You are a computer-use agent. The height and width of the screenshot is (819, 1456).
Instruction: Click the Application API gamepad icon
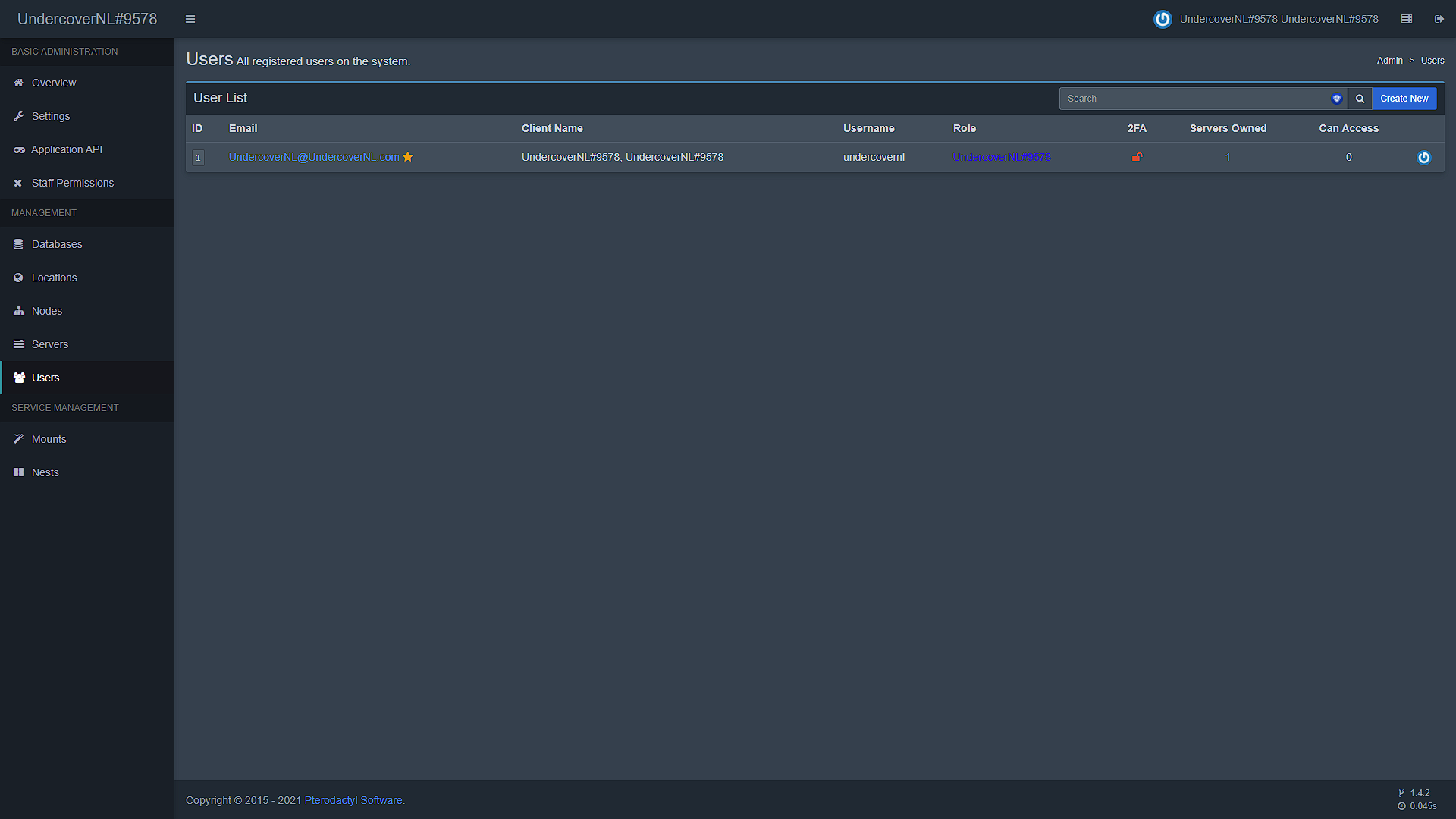pos(19,150)
